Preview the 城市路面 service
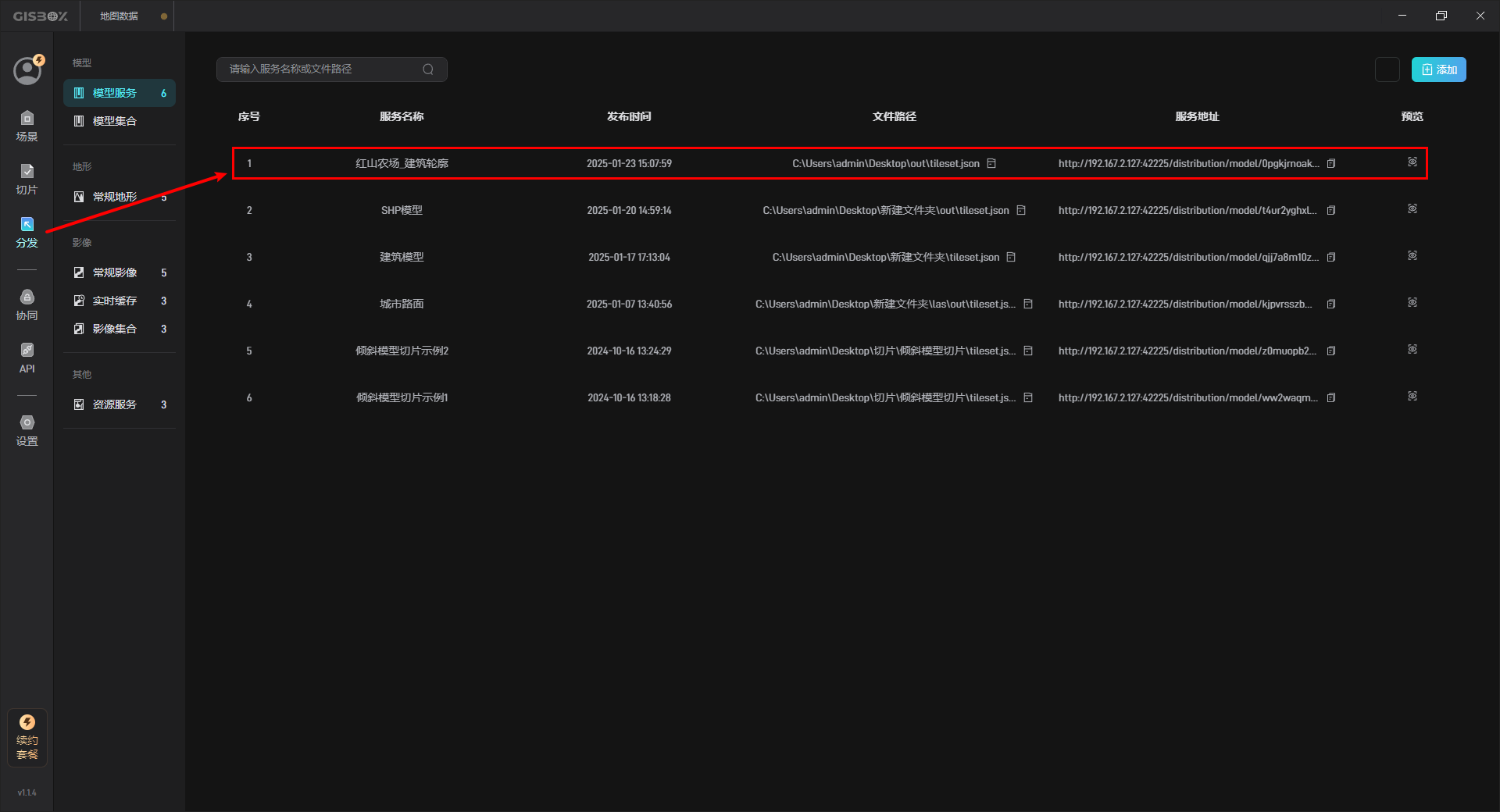Image resolution: width=1500 pixels, height=812 pixels. click(1412, 302)
